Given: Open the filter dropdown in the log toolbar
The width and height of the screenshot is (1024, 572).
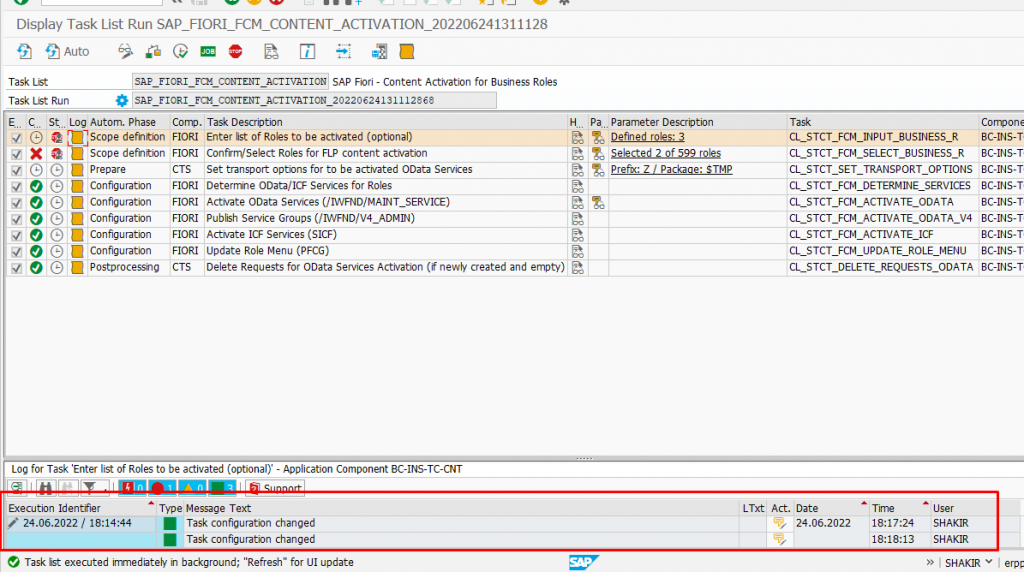Looking at the screenshot, I should tap(95, 488).
